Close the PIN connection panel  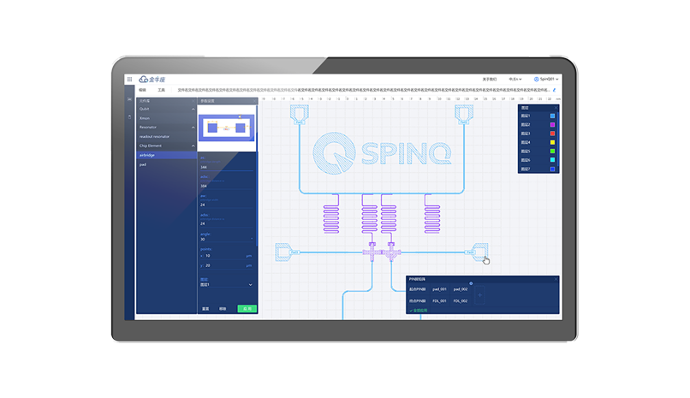pyautogui.click(x=556, y=279)
